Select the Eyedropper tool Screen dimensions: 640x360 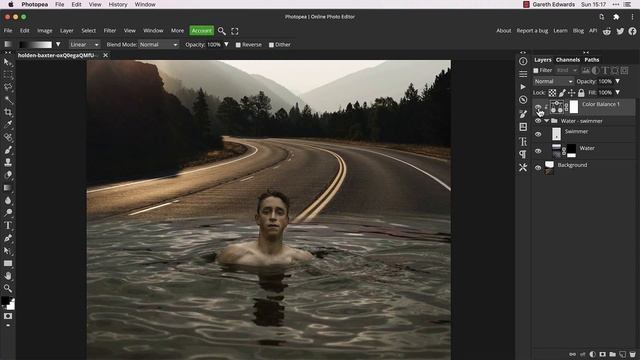(7, 124)
